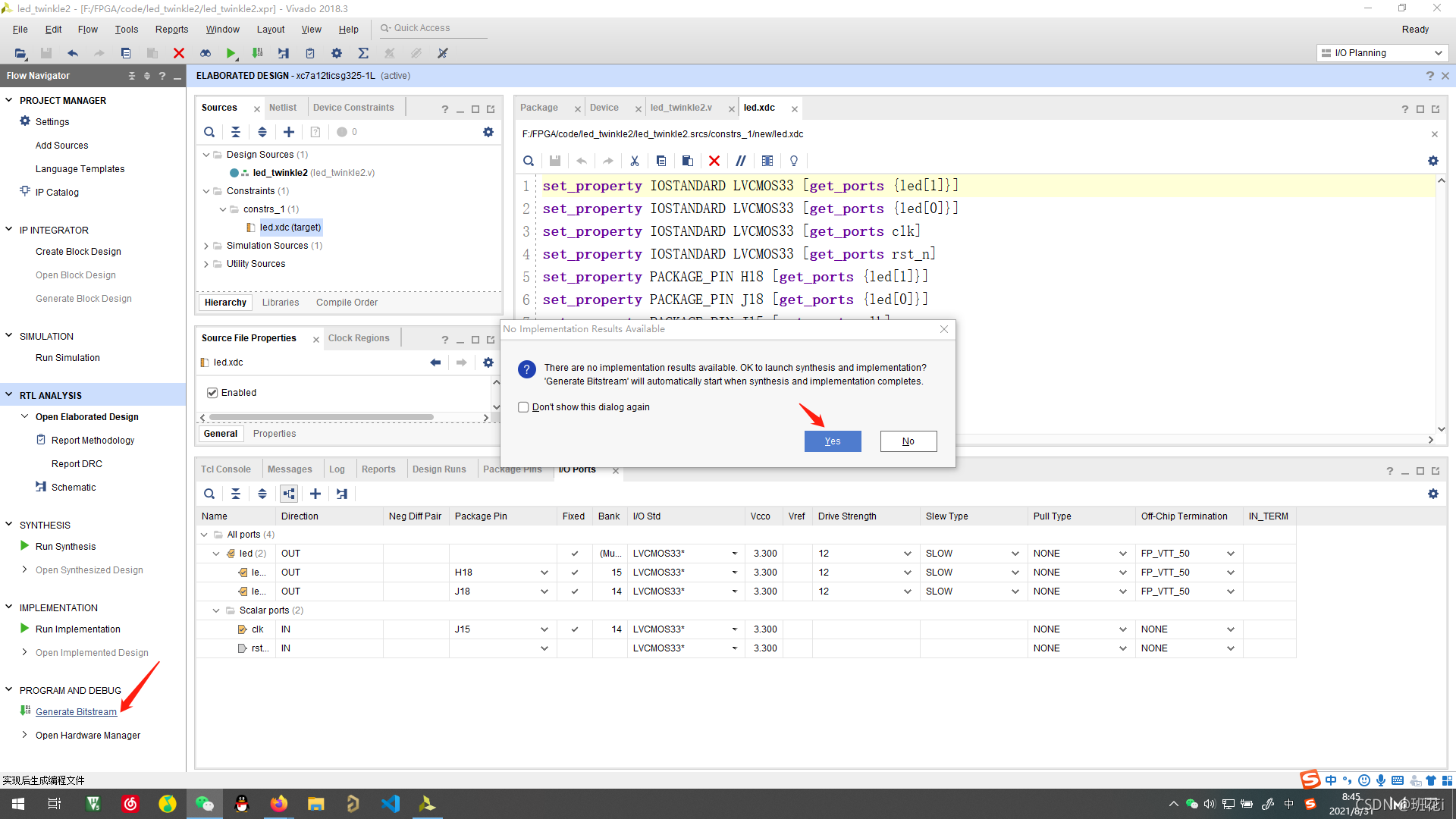This screenshot has width=1456, height=819.
Task: Toggle the Enabled checkbox for led.xdc
Action: 212,393
